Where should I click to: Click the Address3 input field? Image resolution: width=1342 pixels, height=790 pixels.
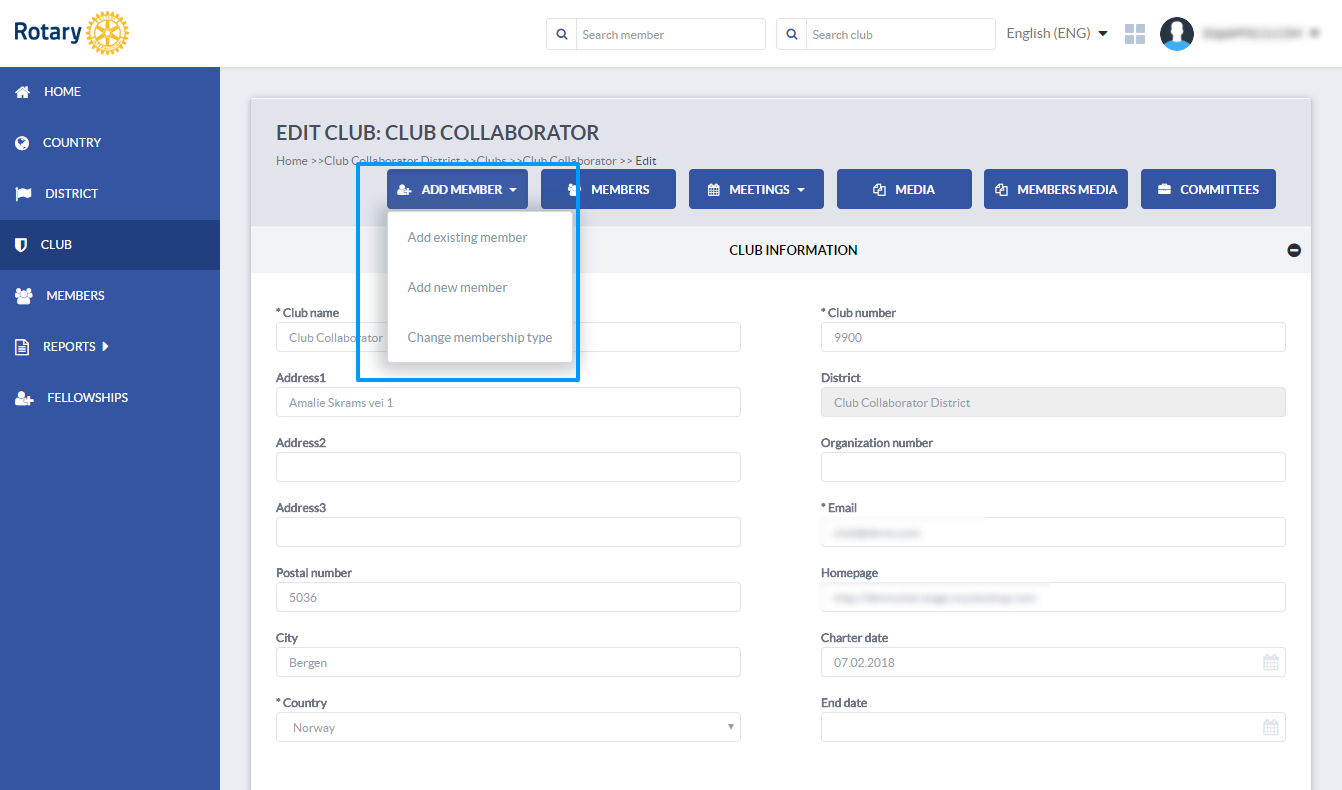[508, 532]
